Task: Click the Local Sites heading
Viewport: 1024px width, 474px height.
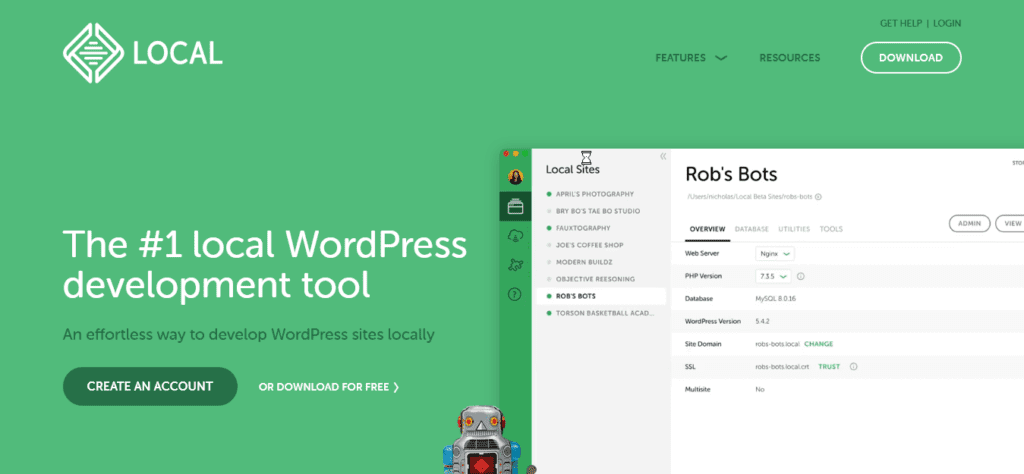Action: tap(572, 170)
